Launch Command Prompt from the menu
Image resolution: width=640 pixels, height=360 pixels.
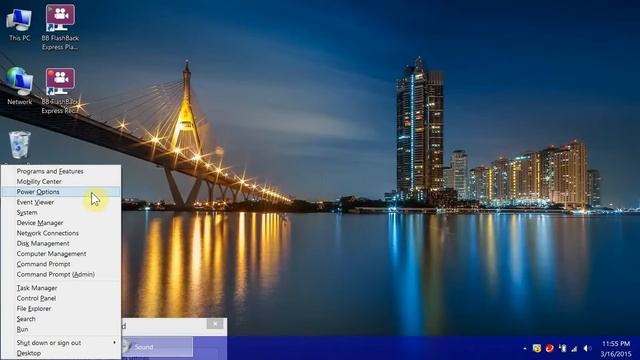pyautogui.click(x=61, y=264)
